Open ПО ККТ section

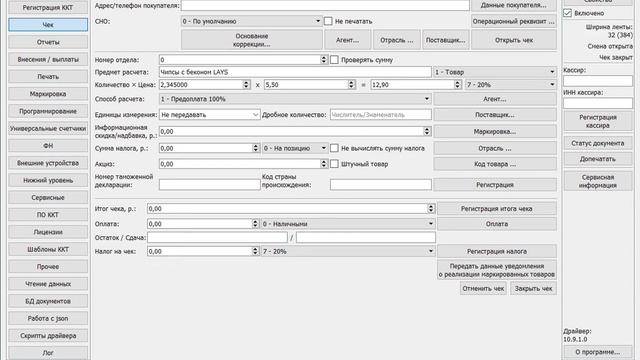coord(48,215)
